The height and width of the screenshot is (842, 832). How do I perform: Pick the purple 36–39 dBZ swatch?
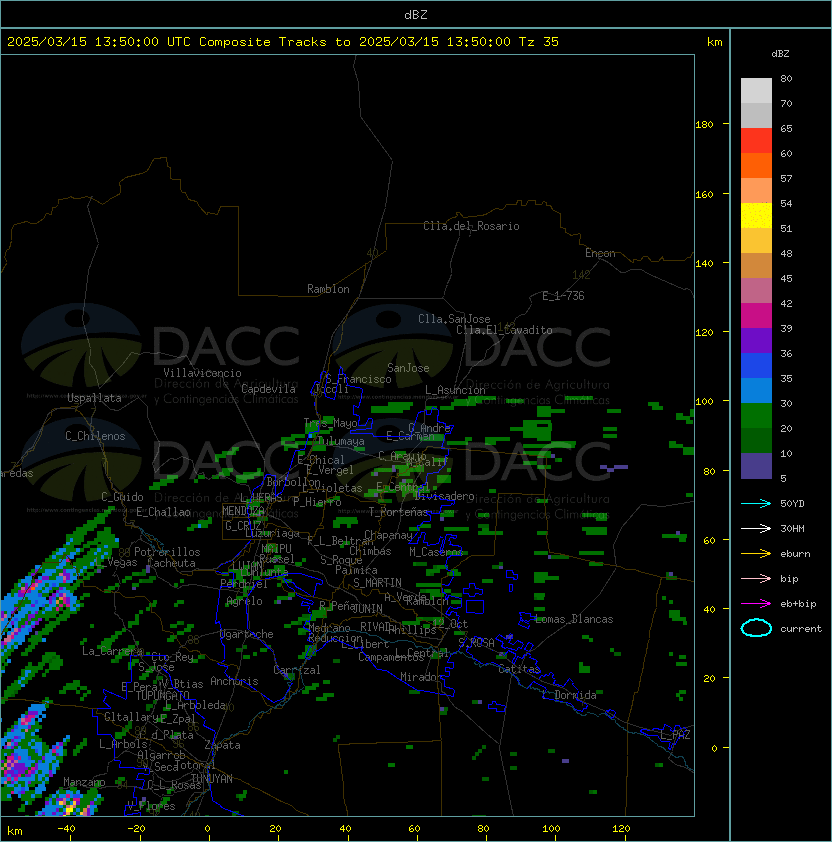(x=756, y=341)
